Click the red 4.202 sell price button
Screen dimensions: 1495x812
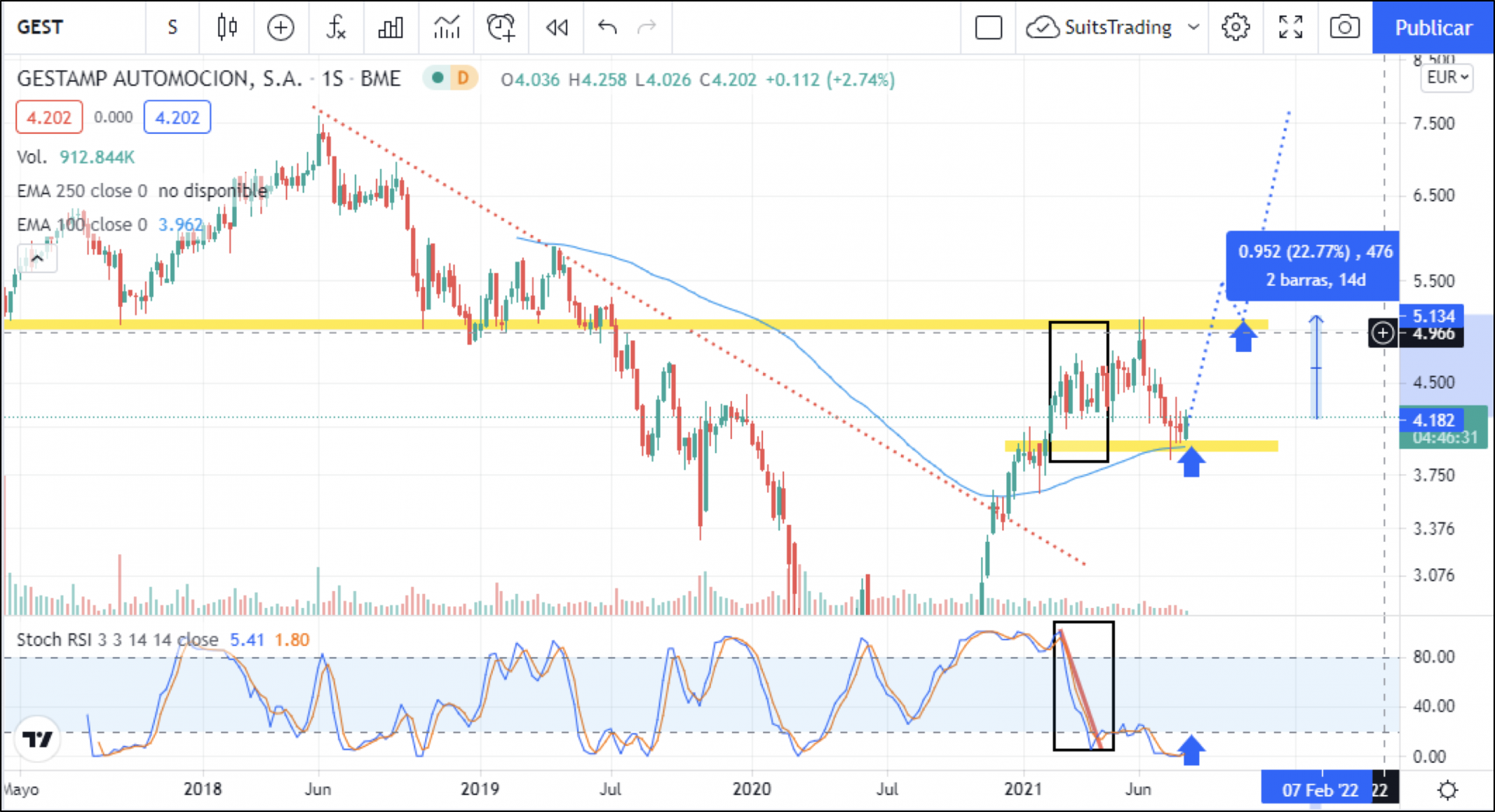tap(49, 118)
